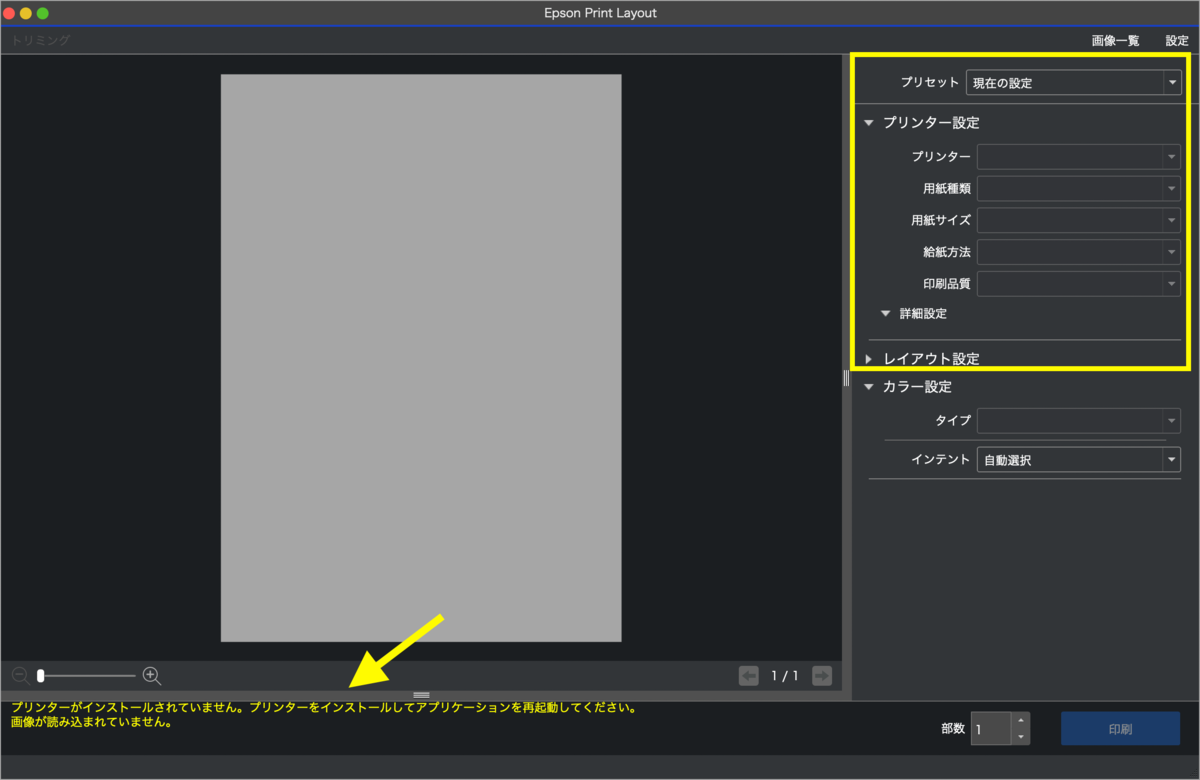
Task: Expand the レイアウト設定 section
Action: 869,359
